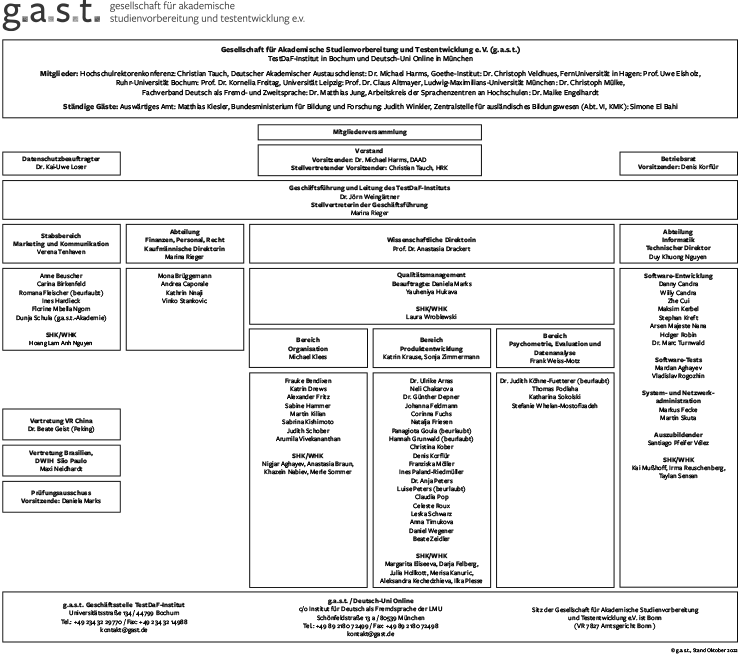
Task: Select the "Datenschutzbeauftragter" heading
Action: click(61, 159)
